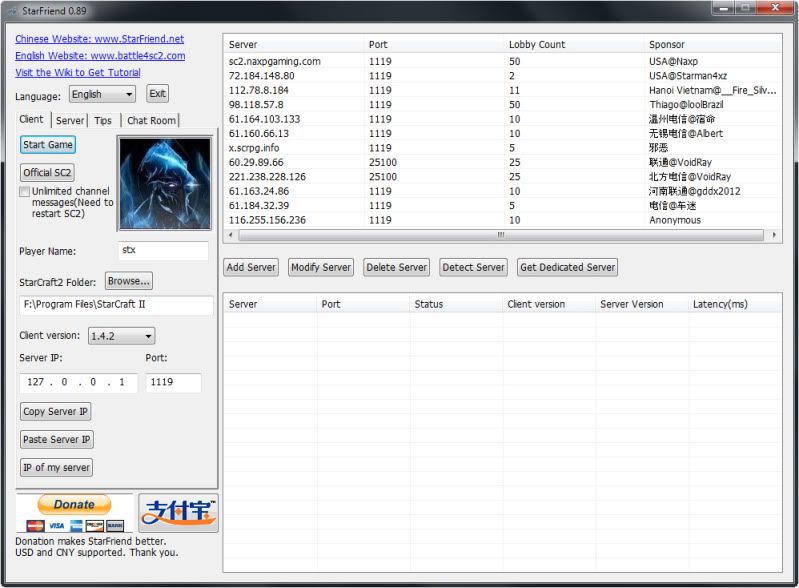799x588 pixels.
Task: Click the Paste Server IP button
Action: 57,439
